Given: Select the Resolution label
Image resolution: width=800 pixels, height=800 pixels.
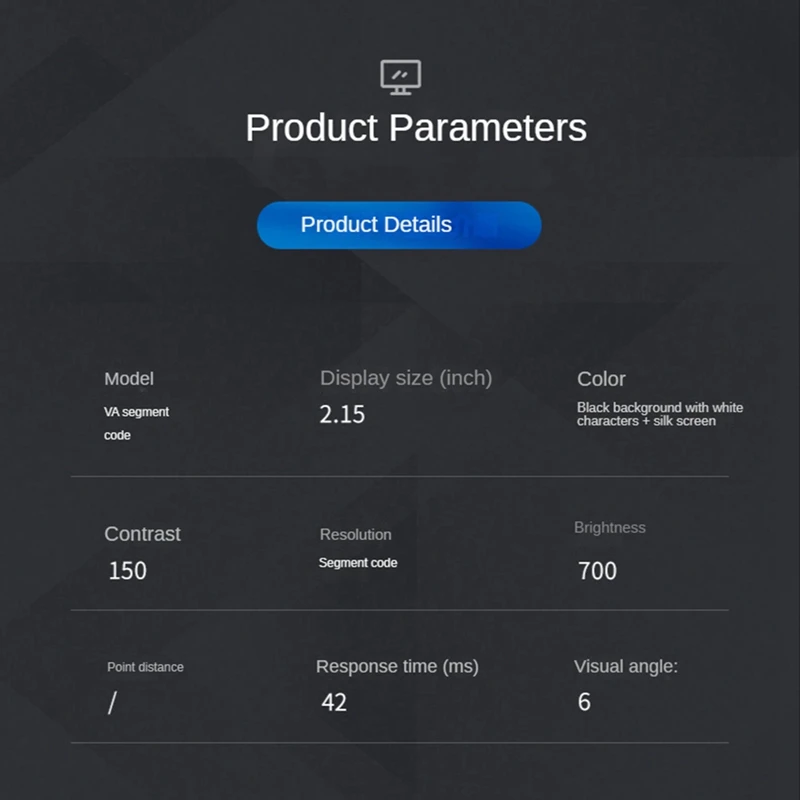Looking at the screenshot, I should click(x=355, y=535).
